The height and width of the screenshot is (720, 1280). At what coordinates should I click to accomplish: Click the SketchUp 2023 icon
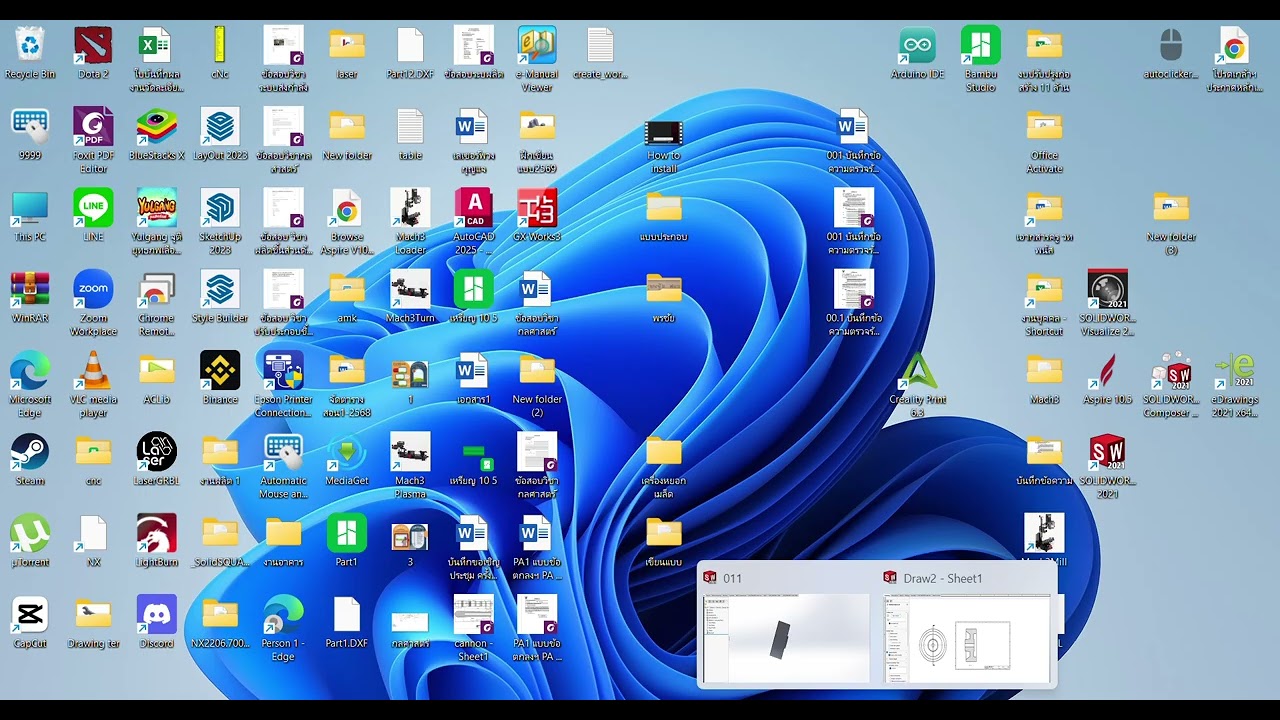[x=220, y=222]
